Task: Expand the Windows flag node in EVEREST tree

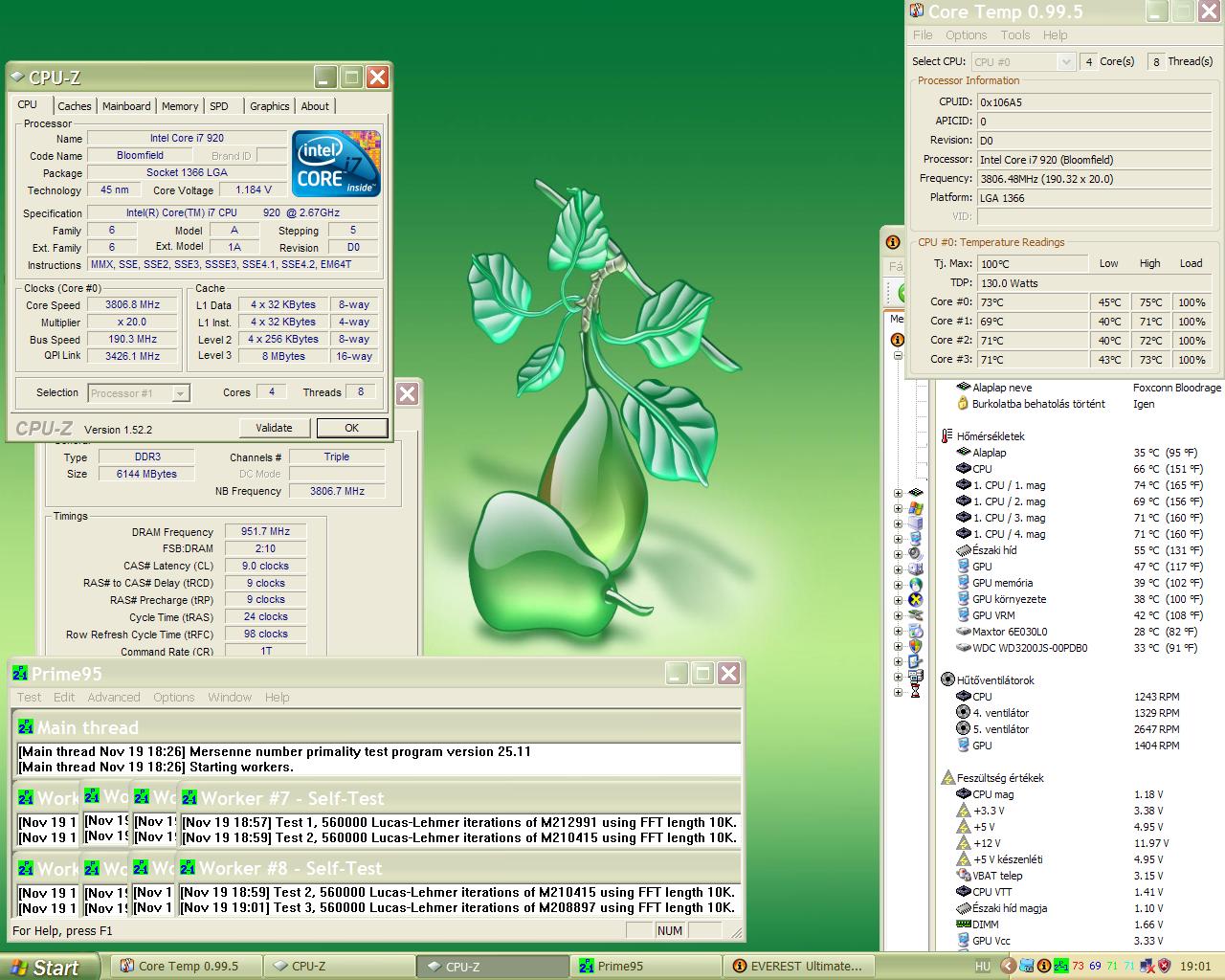Action: tap(898, 508)
